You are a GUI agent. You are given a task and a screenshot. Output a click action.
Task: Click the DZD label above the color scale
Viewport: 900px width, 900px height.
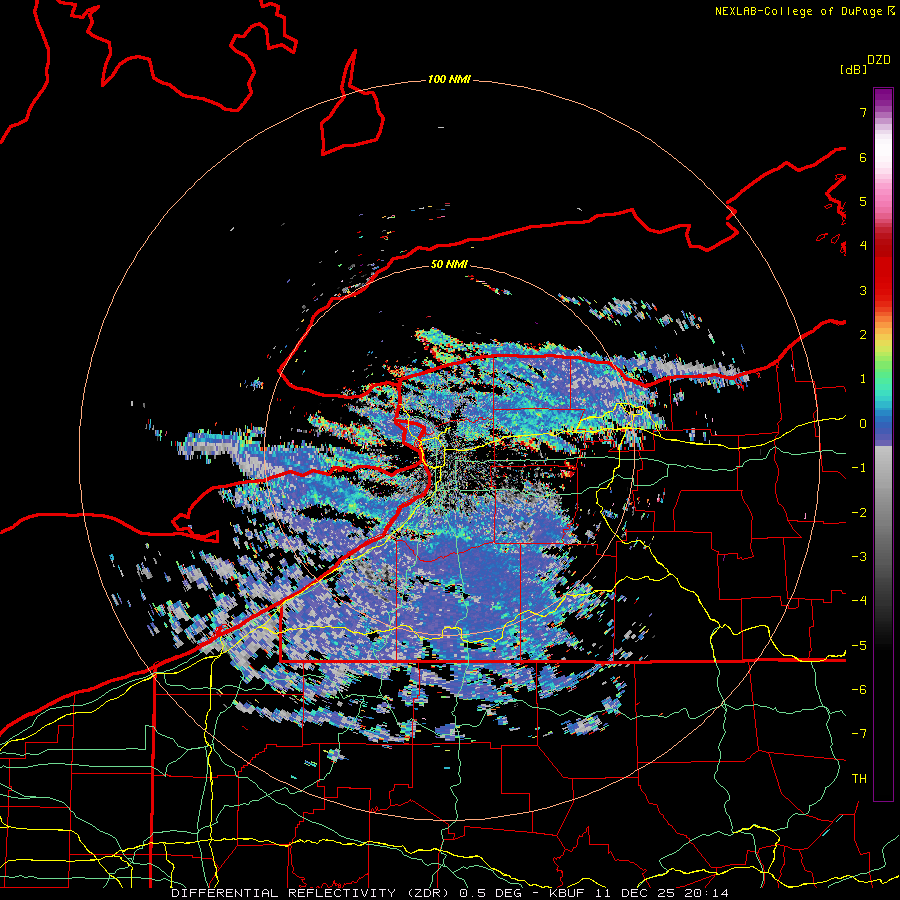coord(879,60)
